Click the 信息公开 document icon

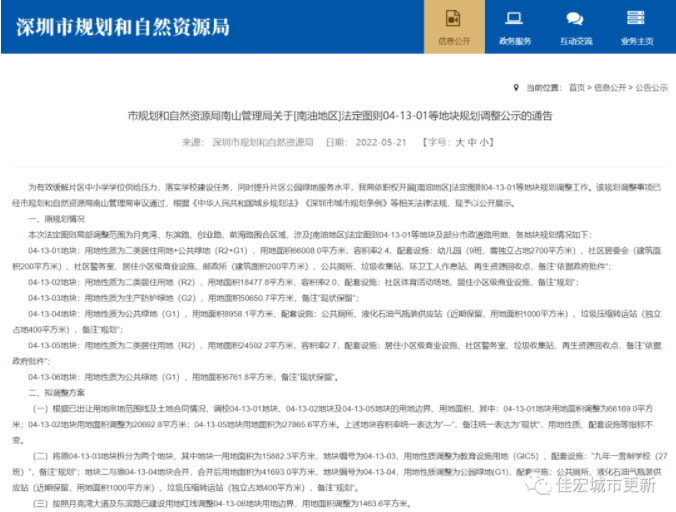pos(451,20)
